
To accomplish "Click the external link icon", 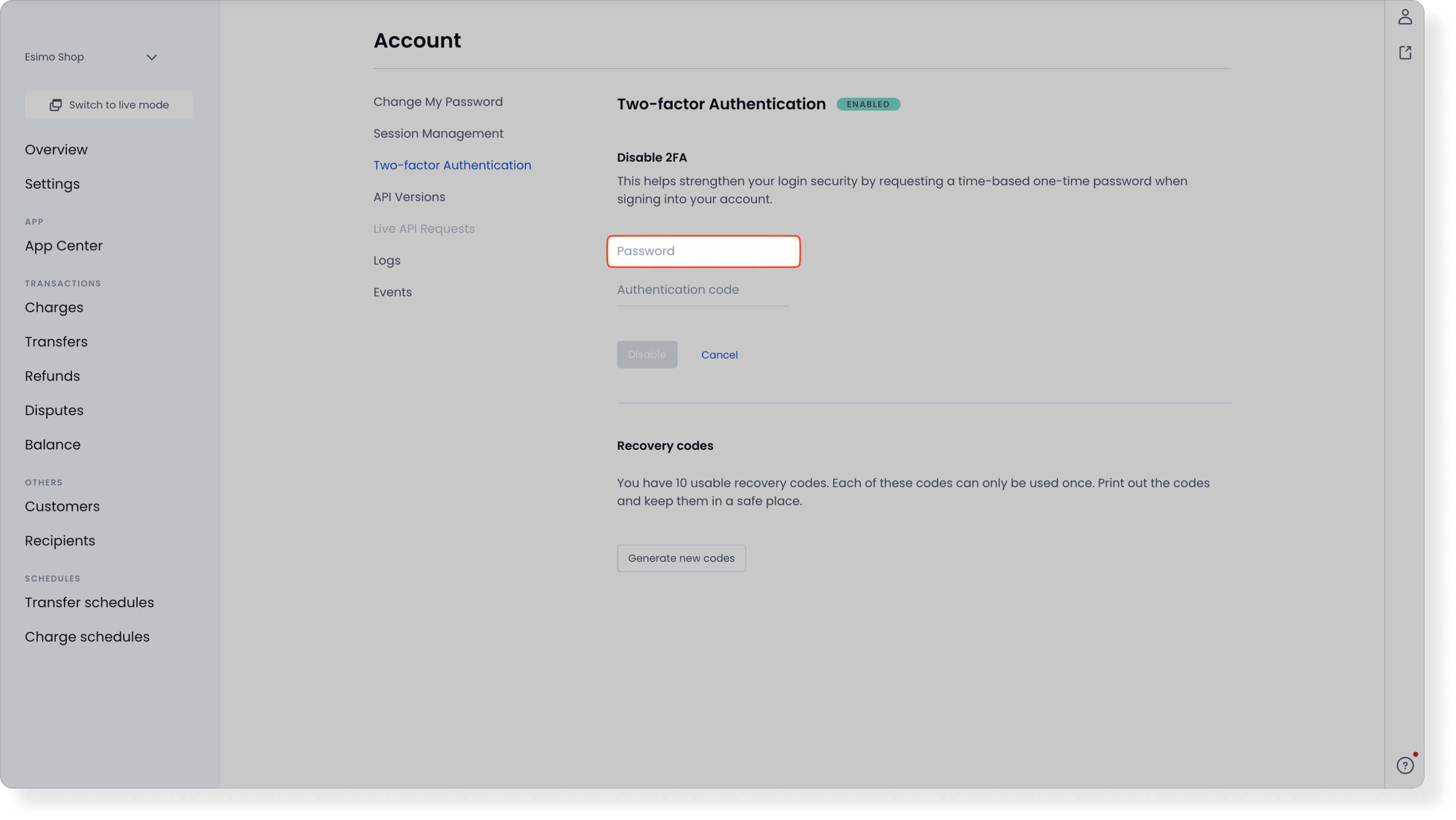I will coord(1405,53).
